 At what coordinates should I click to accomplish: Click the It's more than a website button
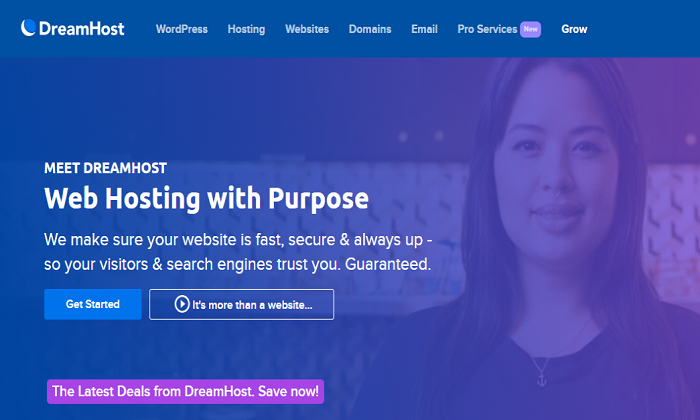click(242, 304)
